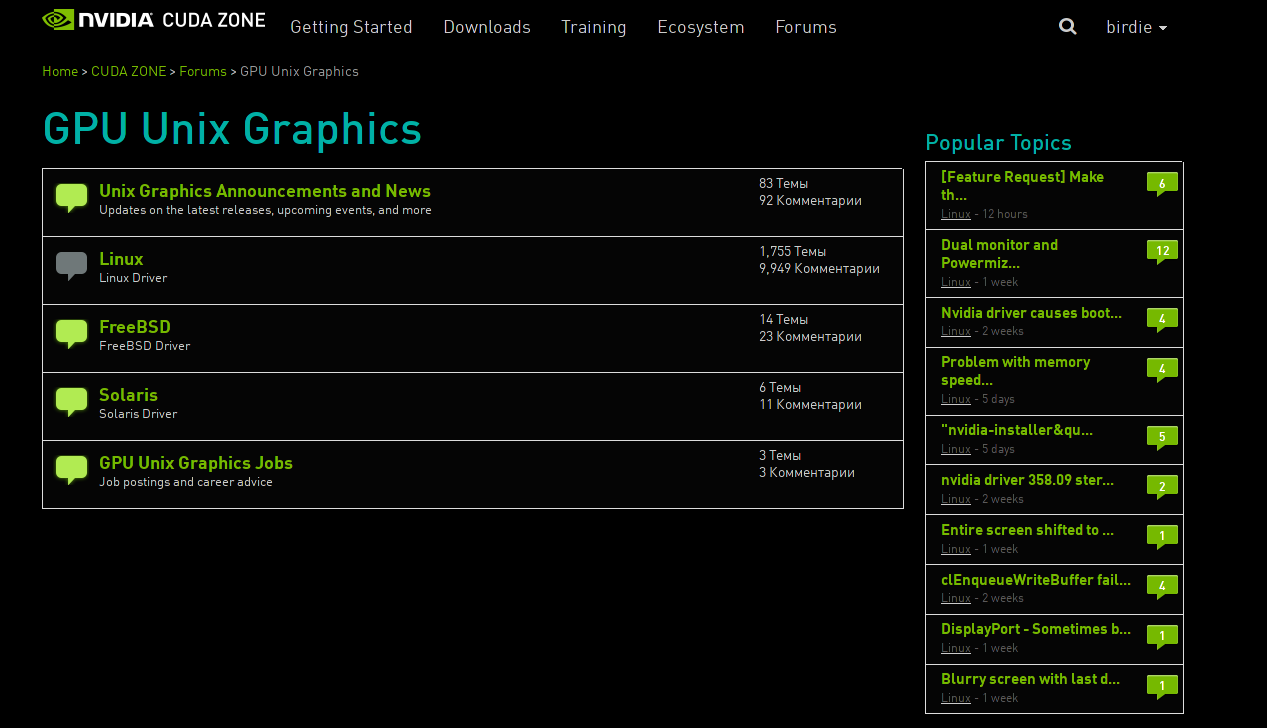Click '83 Темы' count for Announcements
The width and height of the screenshot is (1267, 728).
(x=783, y=184)
